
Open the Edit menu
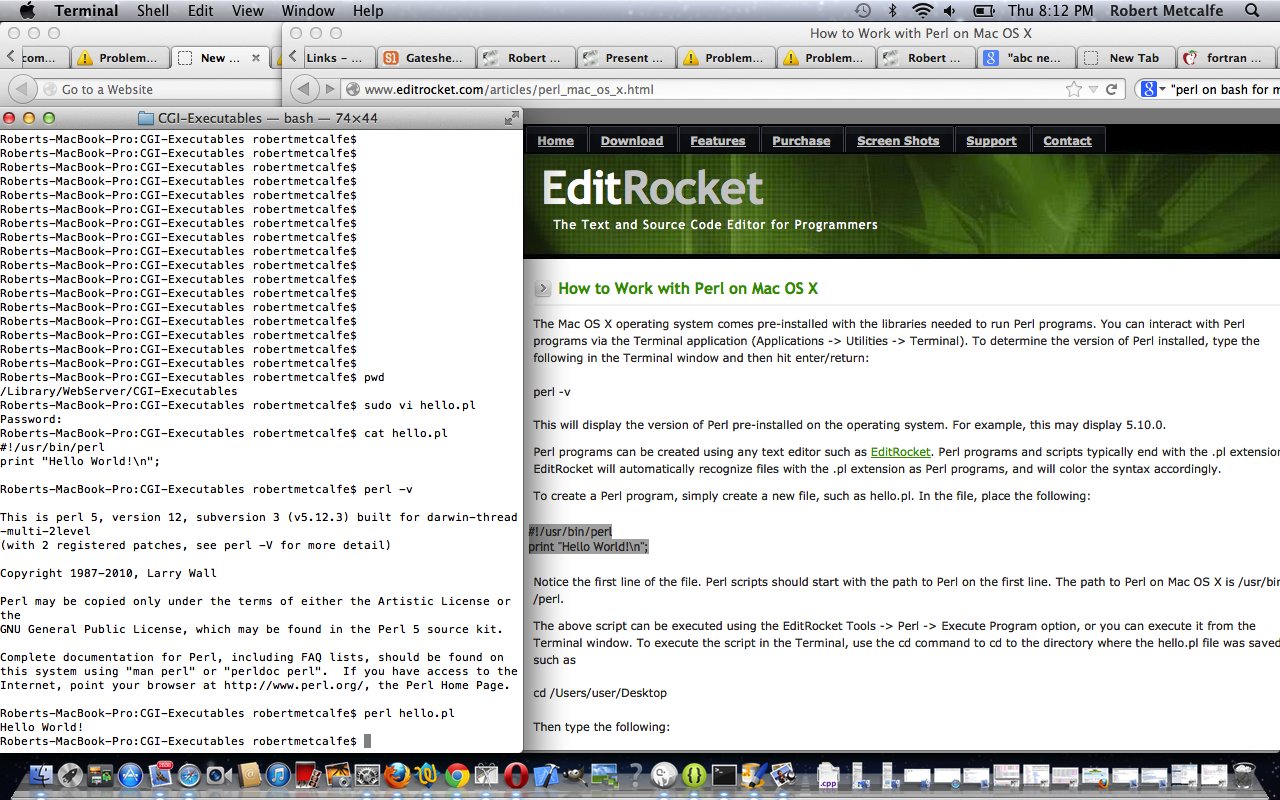pos(200,11)
